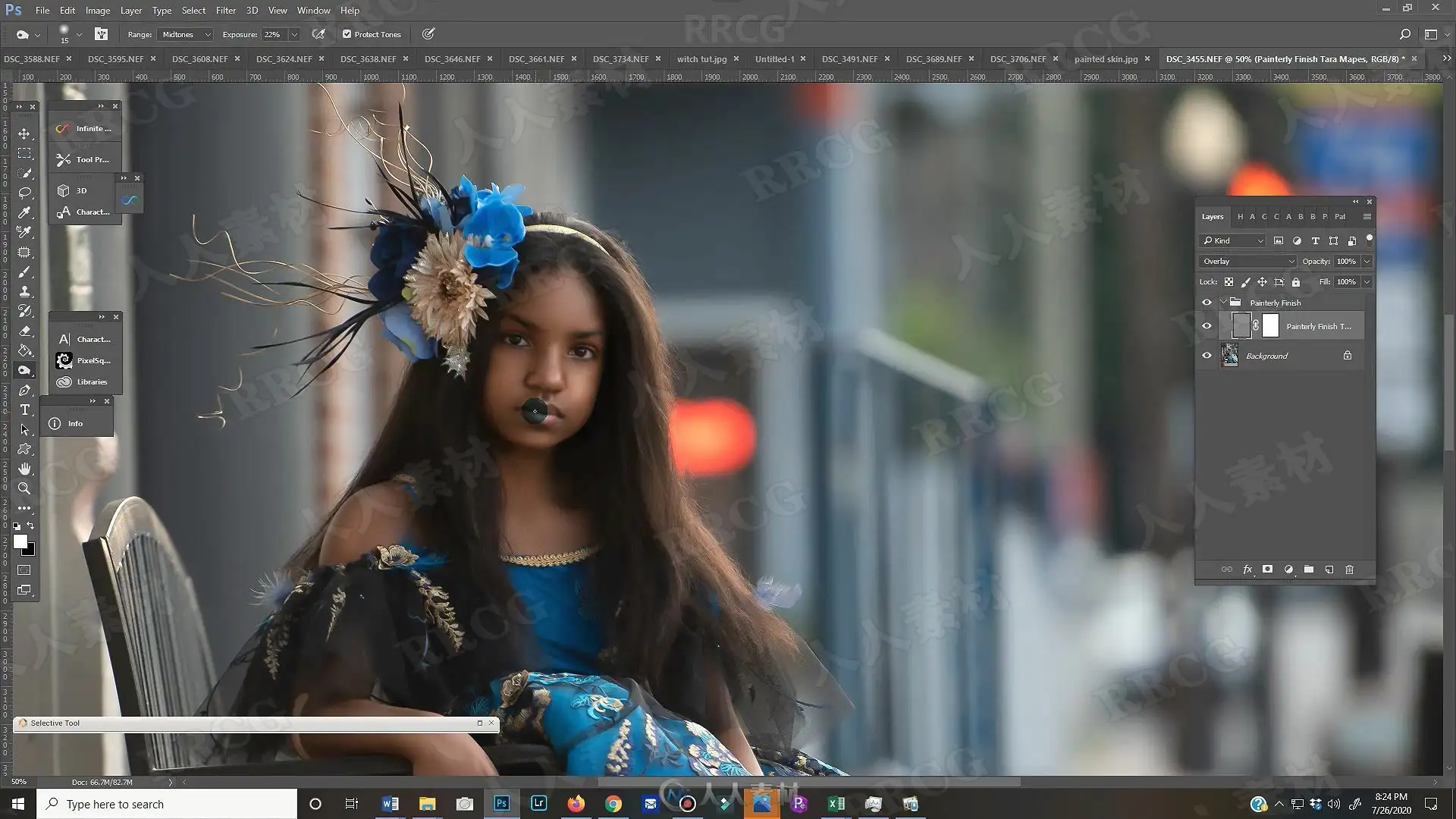Open the search magnifier in options bar
Viewport: 1456px width, 819px height.
click(1404, 34)
